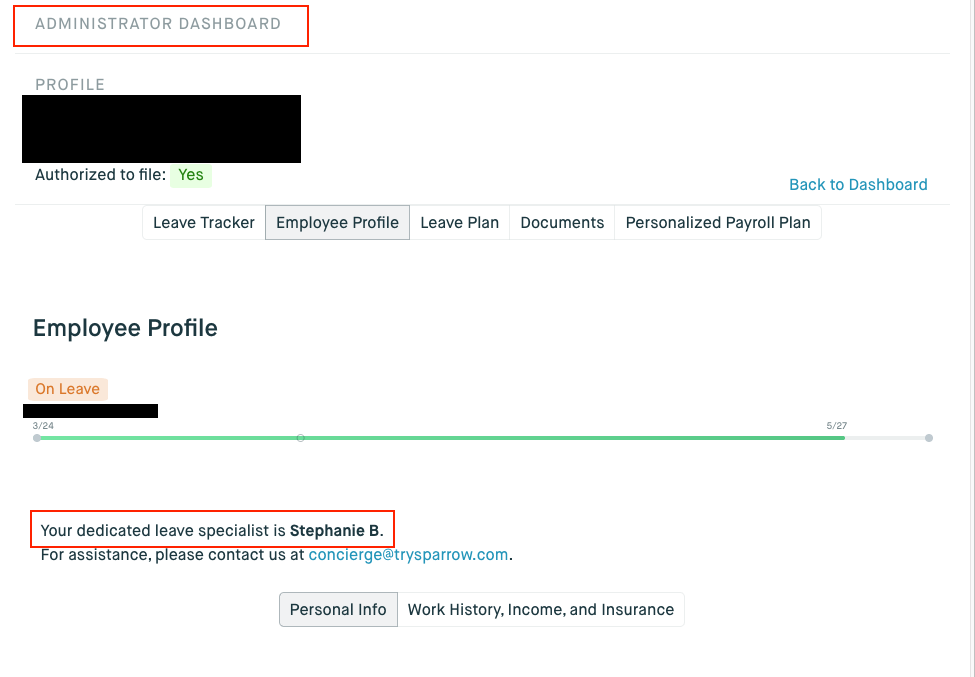This screenshot has width=975, height=677.
Task: Click the concierge@trysparrow.com email link
Action: coord(408,554)
